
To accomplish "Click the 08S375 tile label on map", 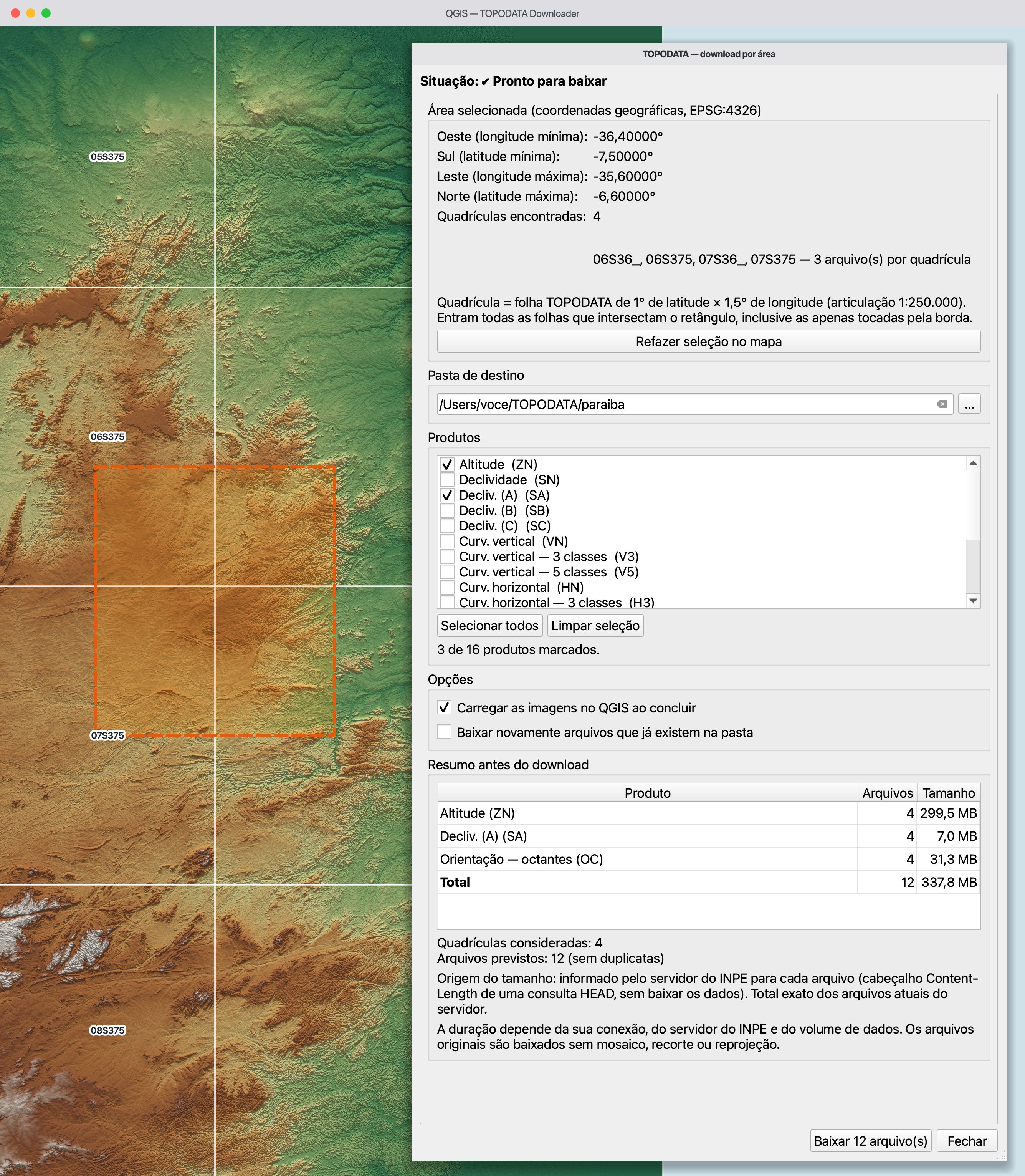I will (107, 1030).
